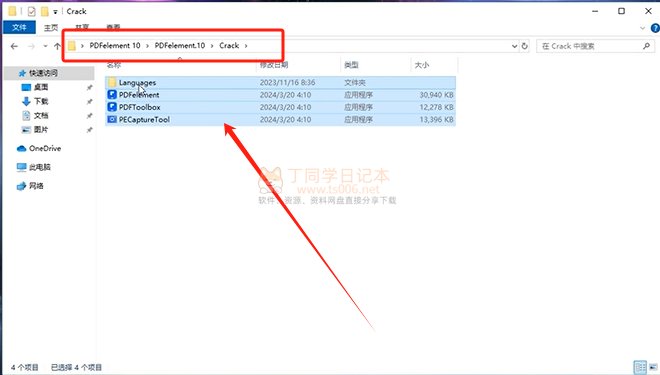Sort by the 名称 column header
This screenshot has height=375, width=660.
[114, 65]
